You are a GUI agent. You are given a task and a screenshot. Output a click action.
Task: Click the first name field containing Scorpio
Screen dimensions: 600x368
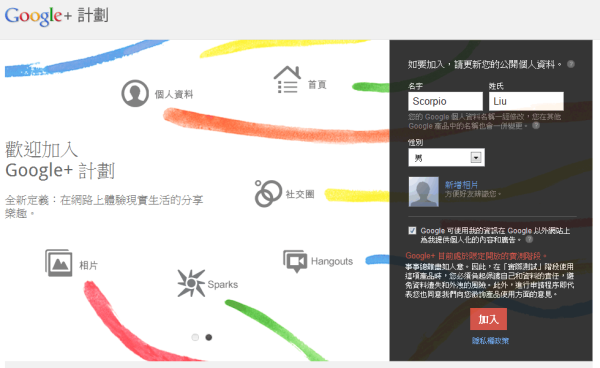pyautogui.click(x=445, y=101)
